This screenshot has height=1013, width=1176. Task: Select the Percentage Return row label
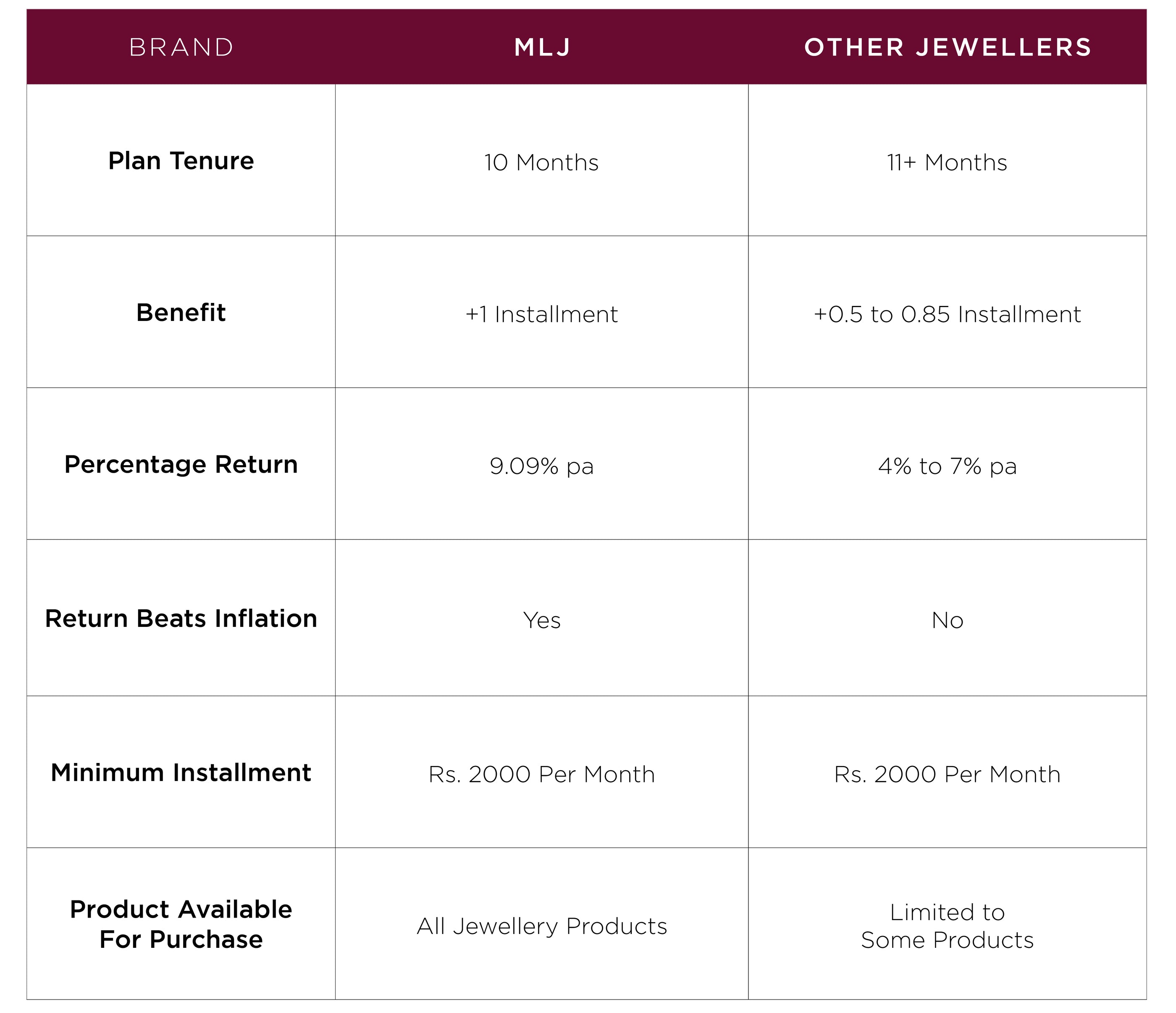[x=181, y=464]
